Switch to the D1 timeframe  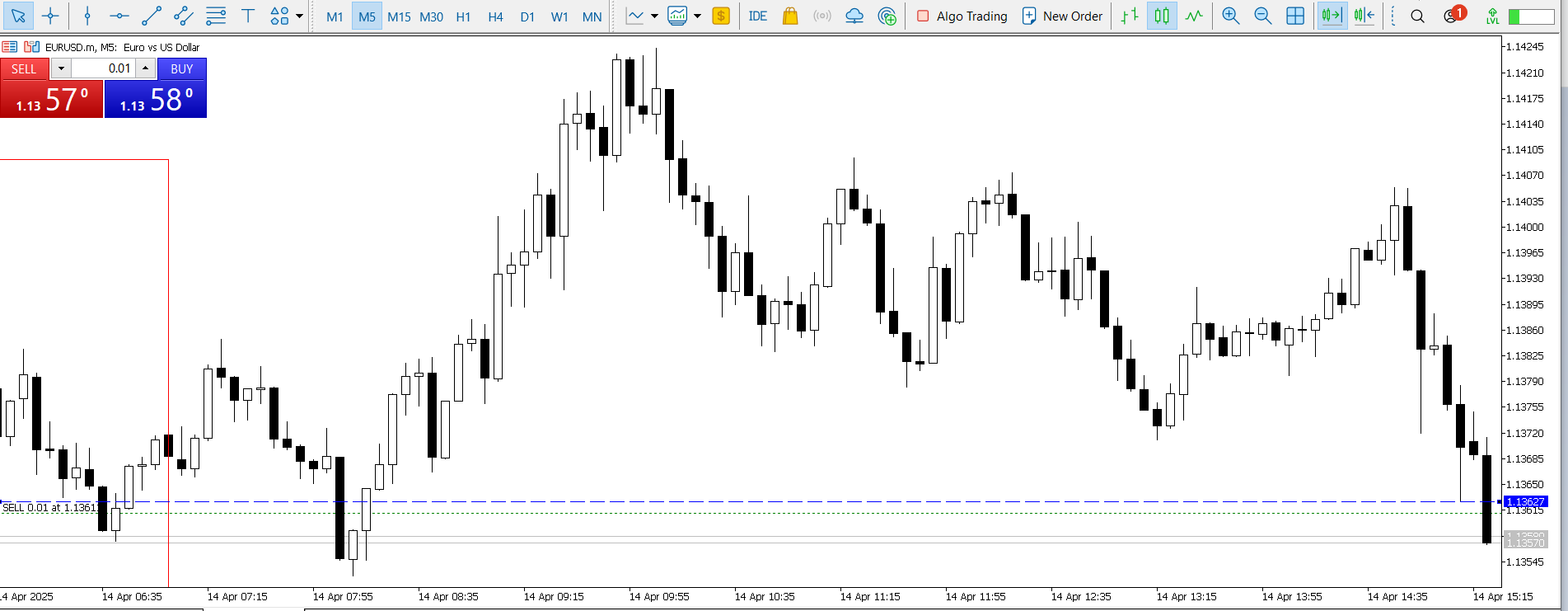[x=527, y=16]
